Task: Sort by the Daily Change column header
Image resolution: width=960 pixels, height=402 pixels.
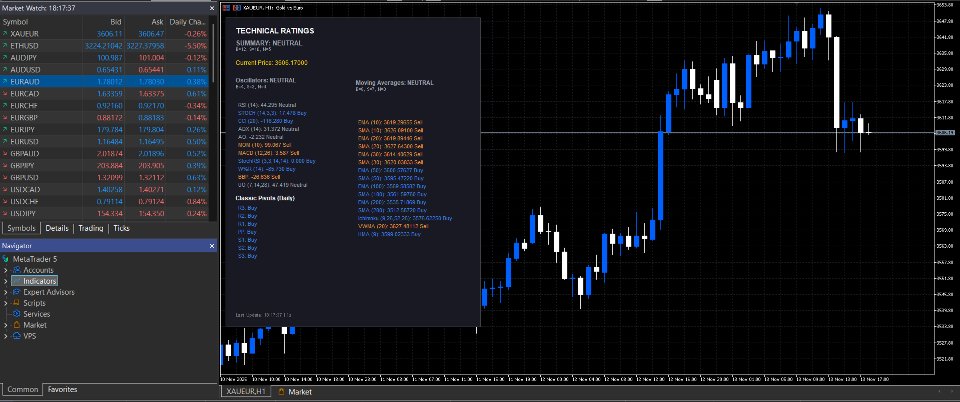Action: (187, 22)
